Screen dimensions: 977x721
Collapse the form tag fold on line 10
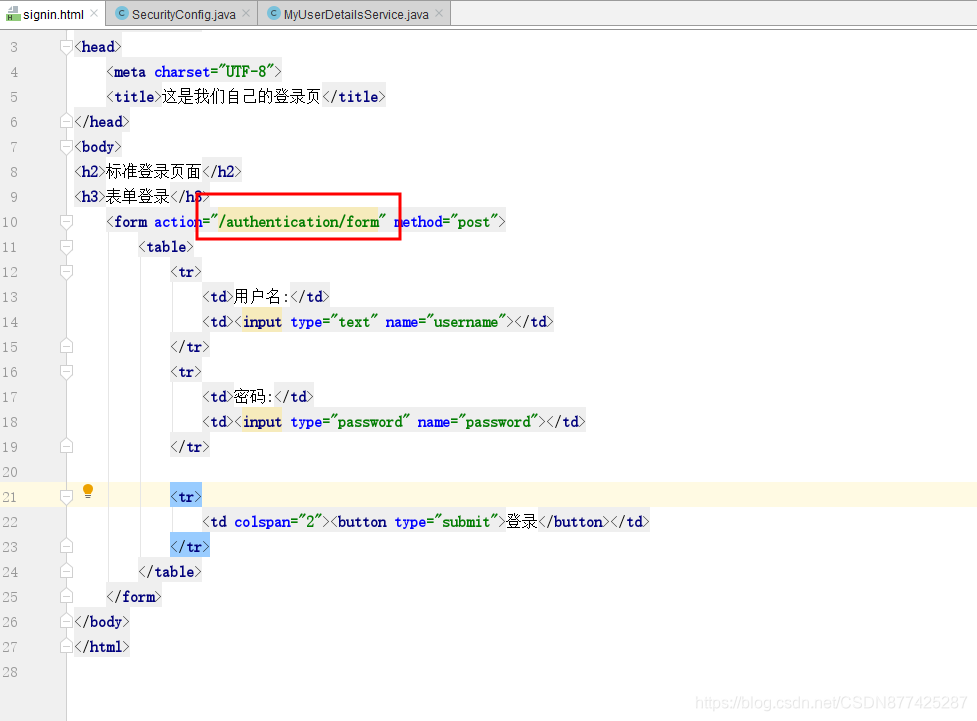click(66, 222)
